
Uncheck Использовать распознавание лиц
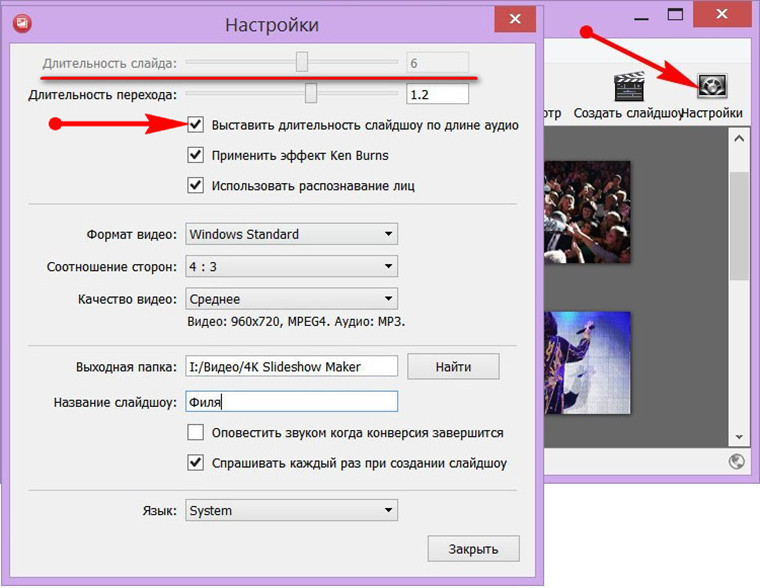[x=195, y=185]
